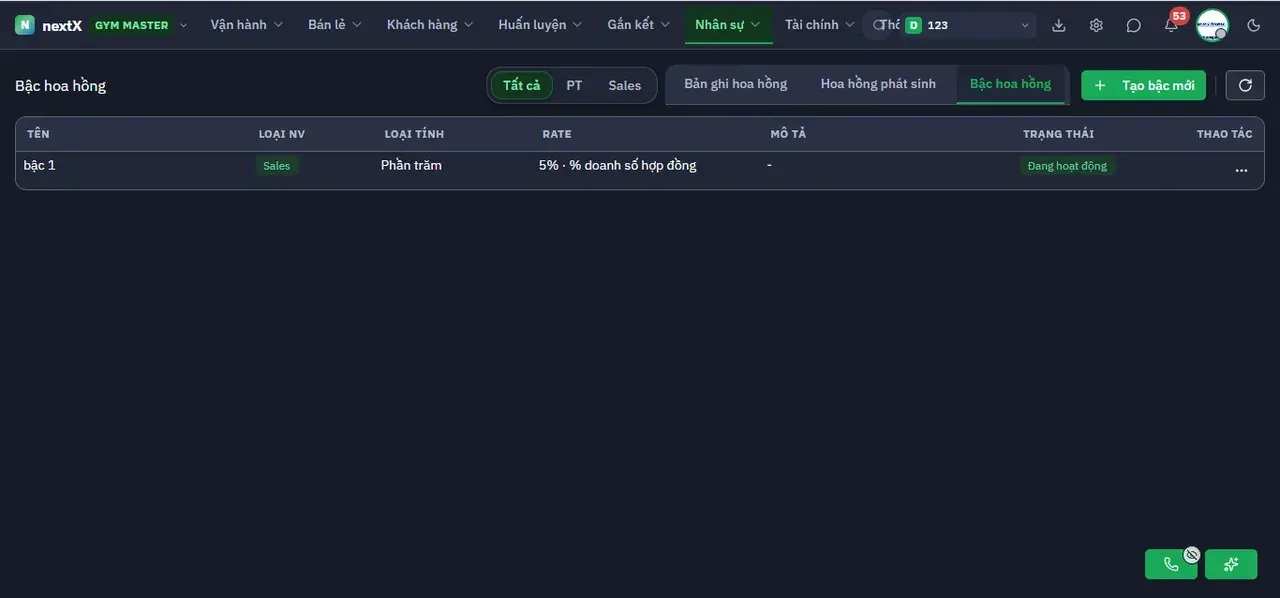Click the green phone call button
1280x598 pixels.
coord(1171,564)
